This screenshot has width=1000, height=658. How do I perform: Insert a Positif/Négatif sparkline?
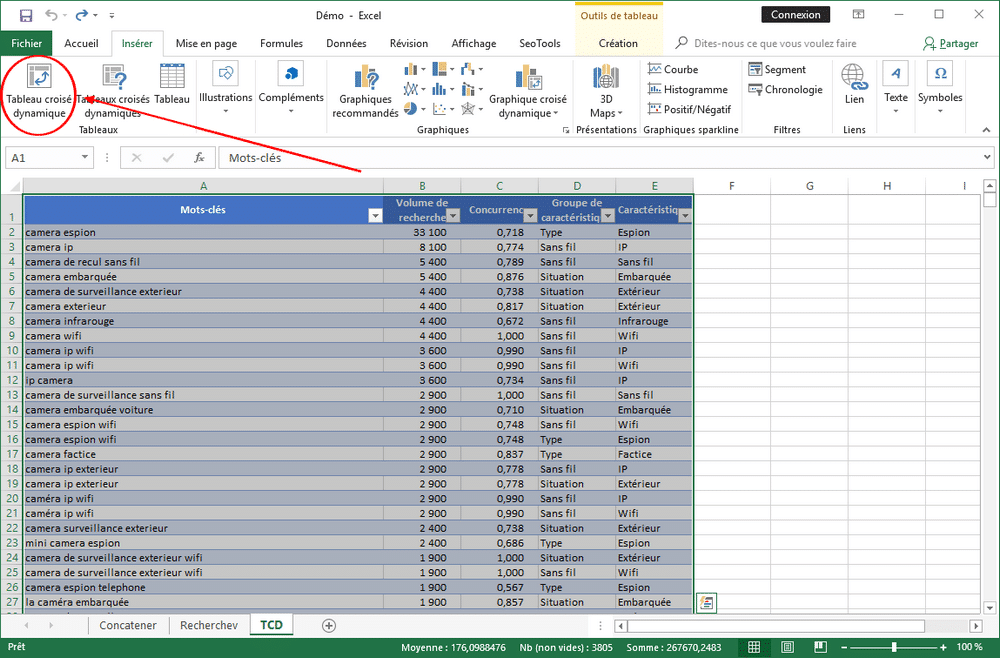tap(689, 109)
